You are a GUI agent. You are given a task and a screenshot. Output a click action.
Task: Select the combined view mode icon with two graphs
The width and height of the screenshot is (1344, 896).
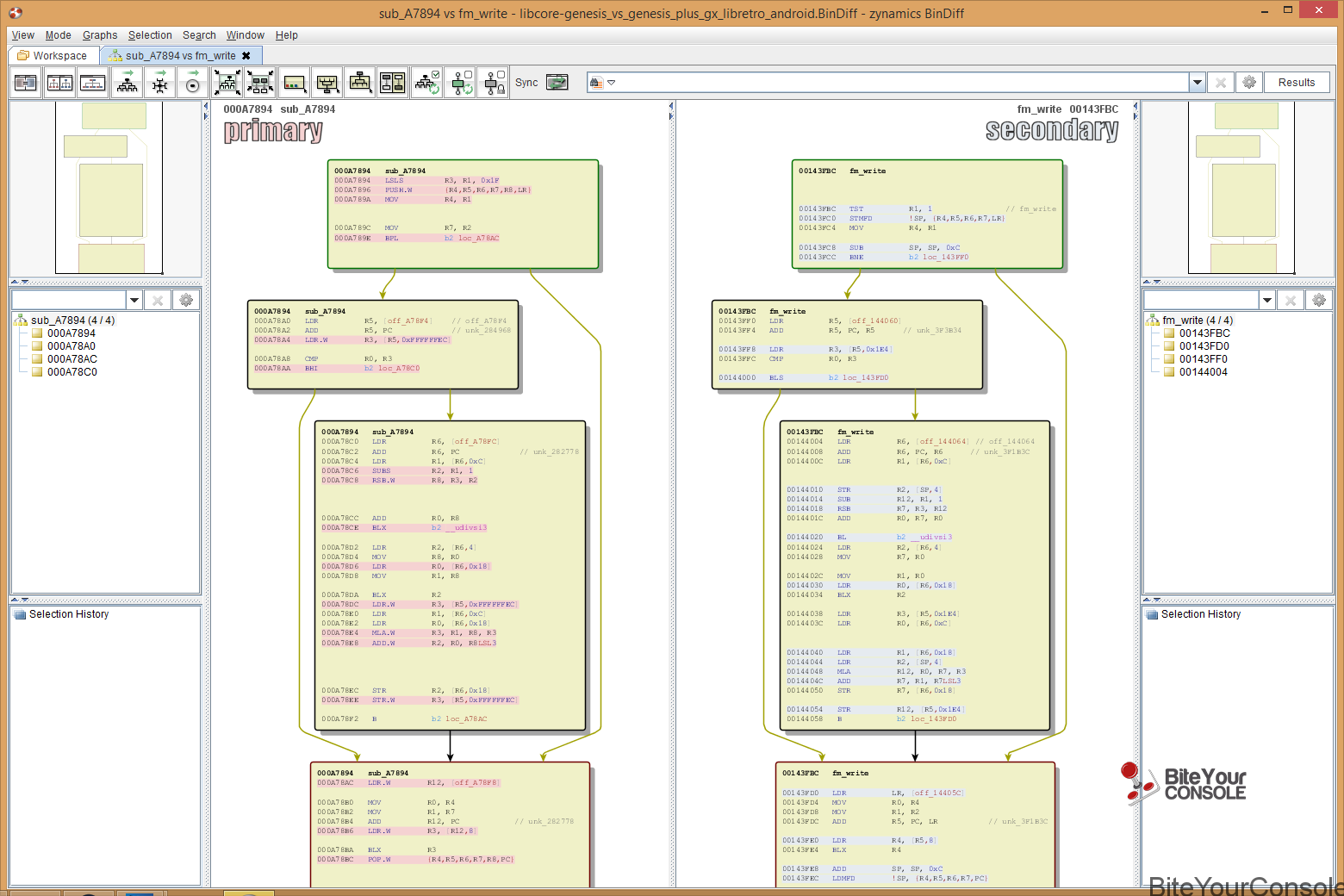59,83
